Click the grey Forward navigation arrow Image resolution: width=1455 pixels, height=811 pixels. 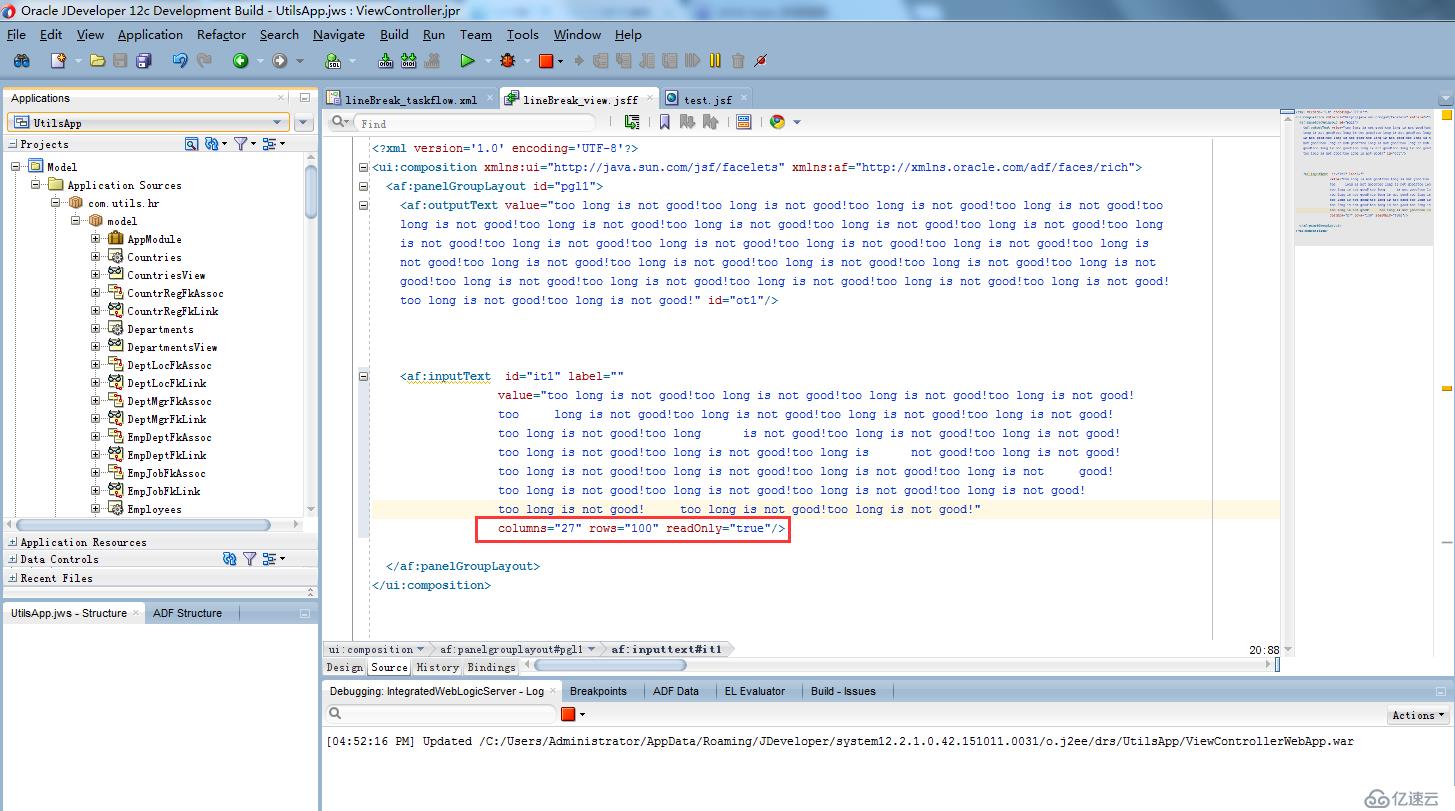click(x=280, y=61)
